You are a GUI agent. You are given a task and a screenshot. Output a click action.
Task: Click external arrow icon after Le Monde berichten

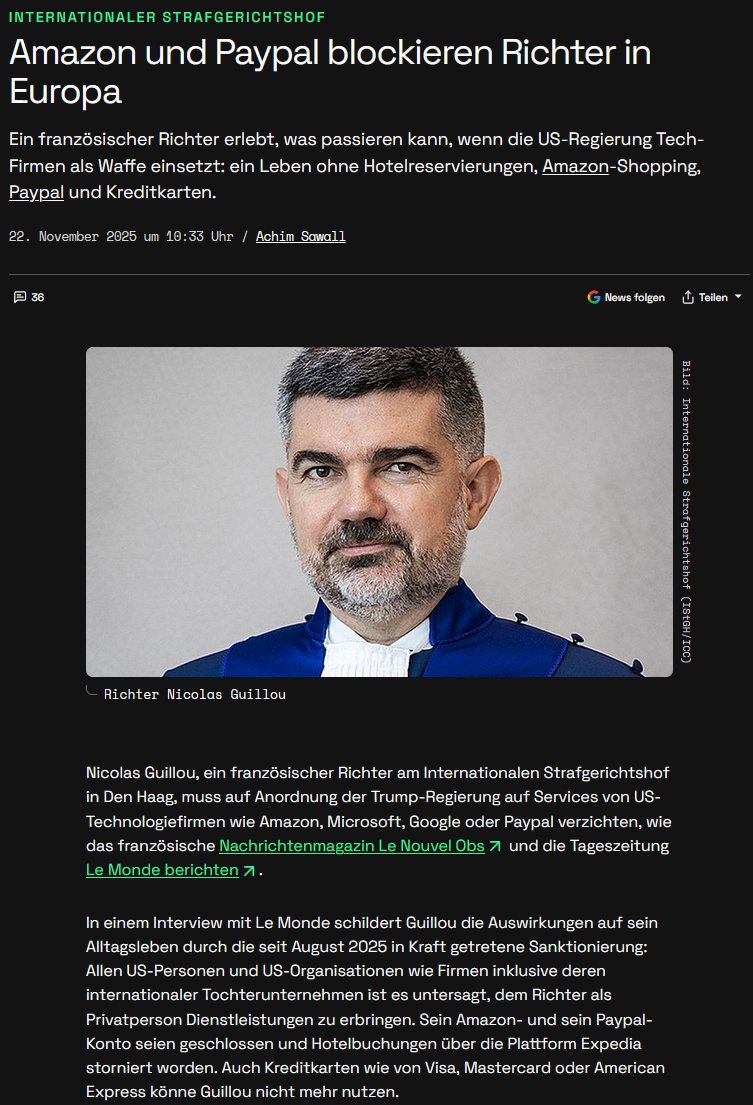(249, 871)
